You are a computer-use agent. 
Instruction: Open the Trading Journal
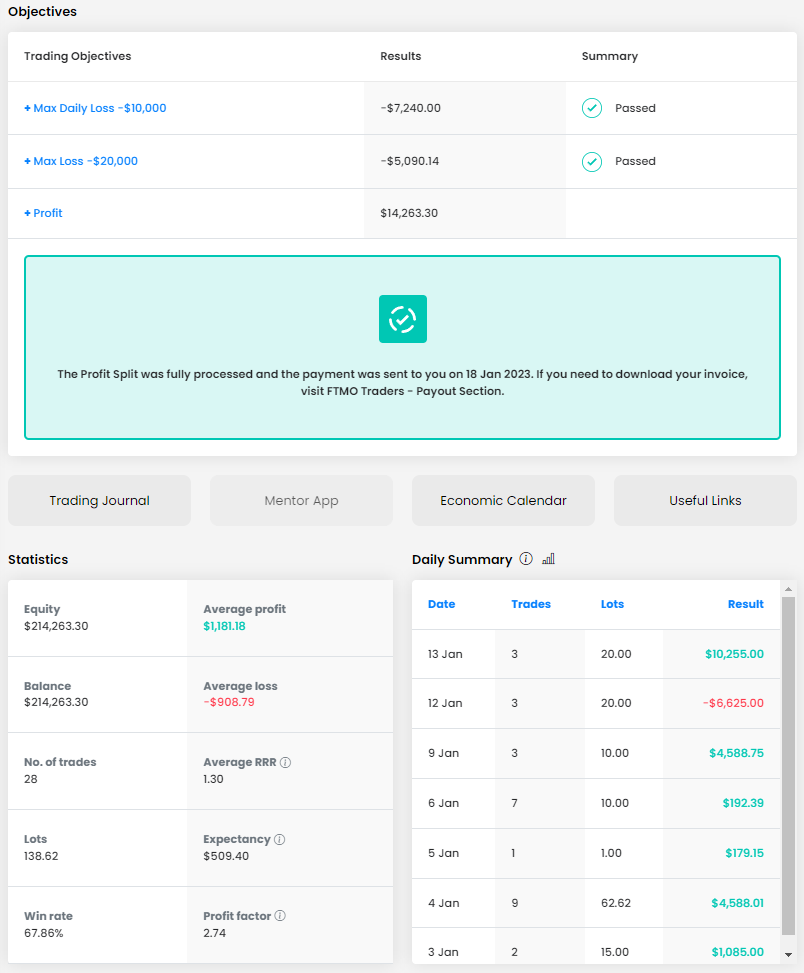99,501
